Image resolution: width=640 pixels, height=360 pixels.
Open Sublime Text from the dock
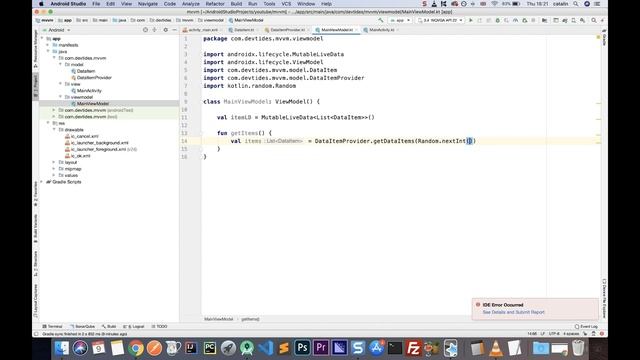284,348
